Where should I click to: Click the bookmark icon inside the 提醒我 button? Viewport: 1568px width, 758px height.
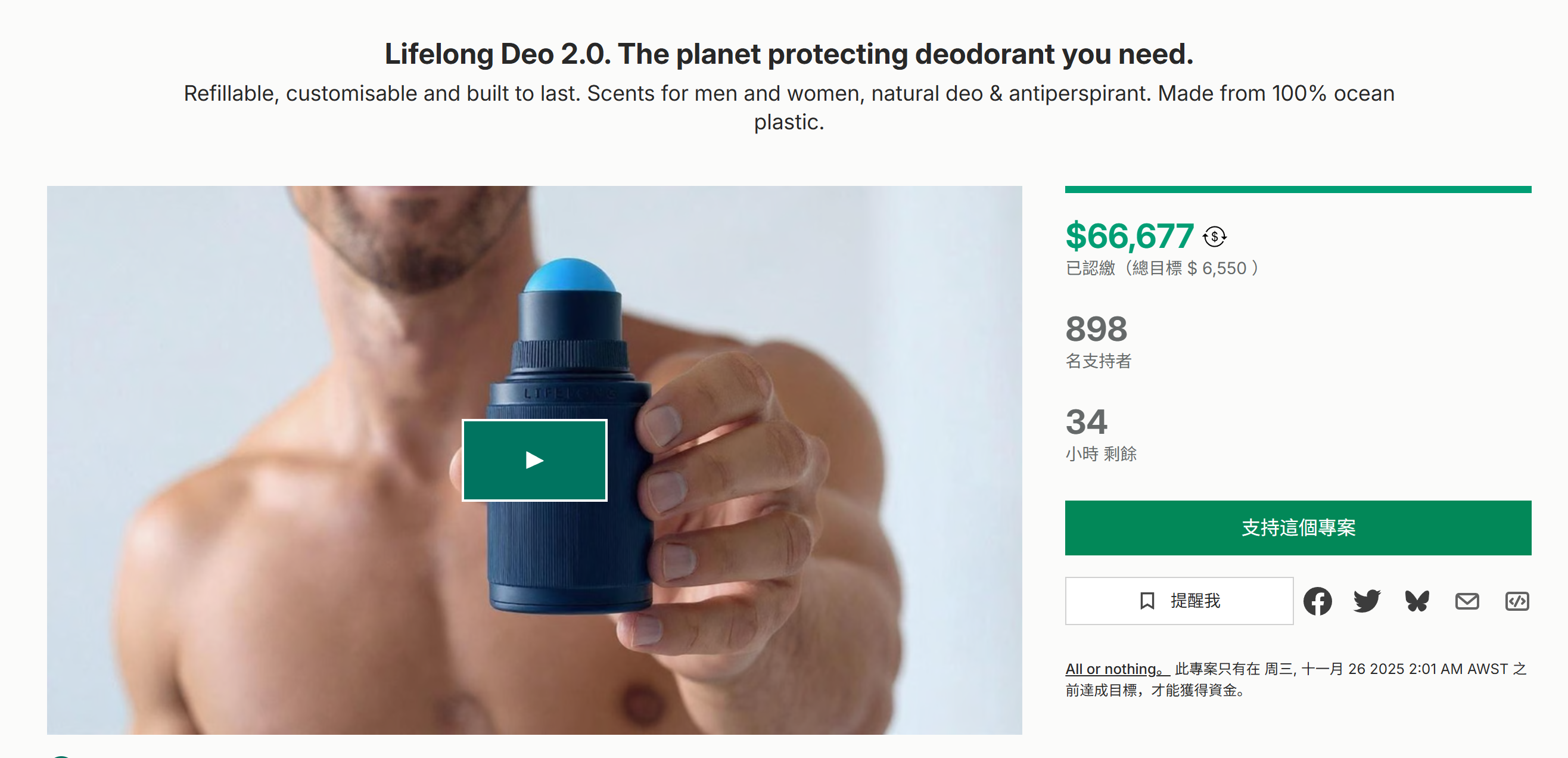[1147, 601]
